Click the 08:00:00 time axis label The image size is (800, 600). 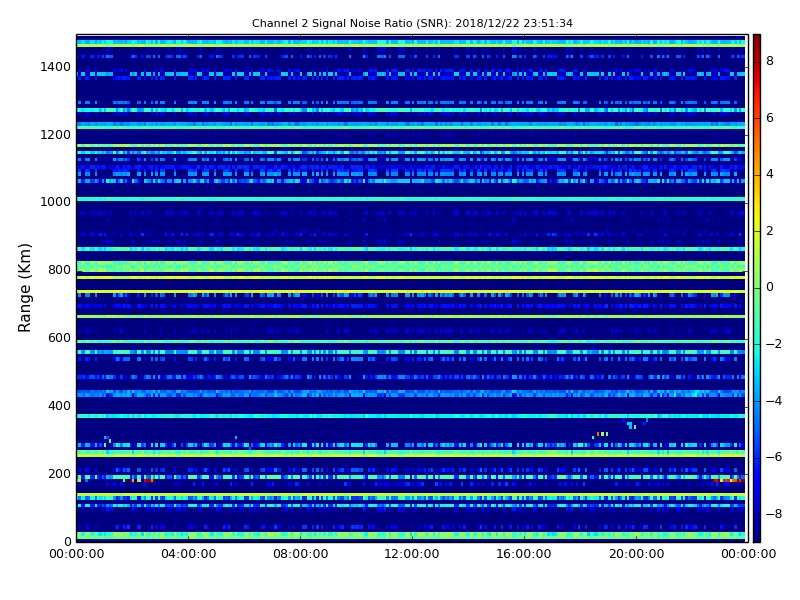tap(301, 554)
